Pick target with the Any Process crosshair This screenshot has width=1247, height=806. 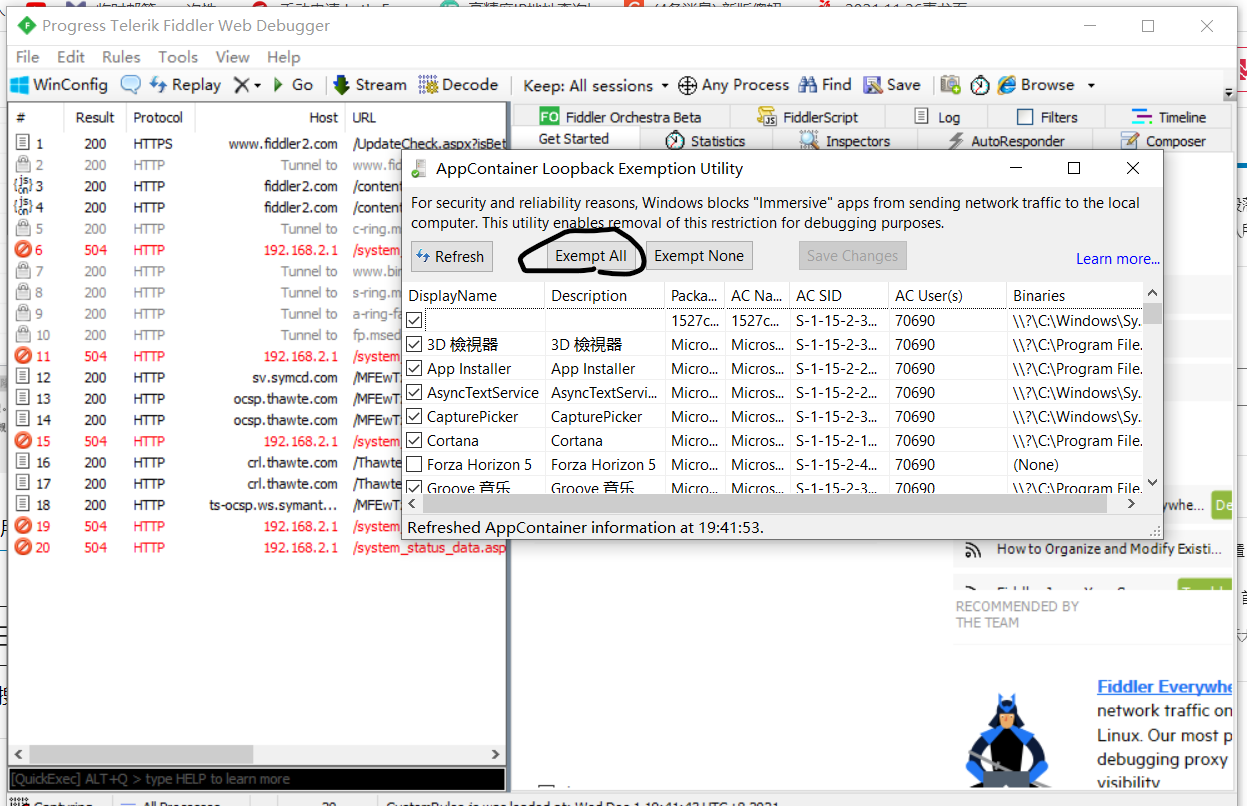[733, 85]
